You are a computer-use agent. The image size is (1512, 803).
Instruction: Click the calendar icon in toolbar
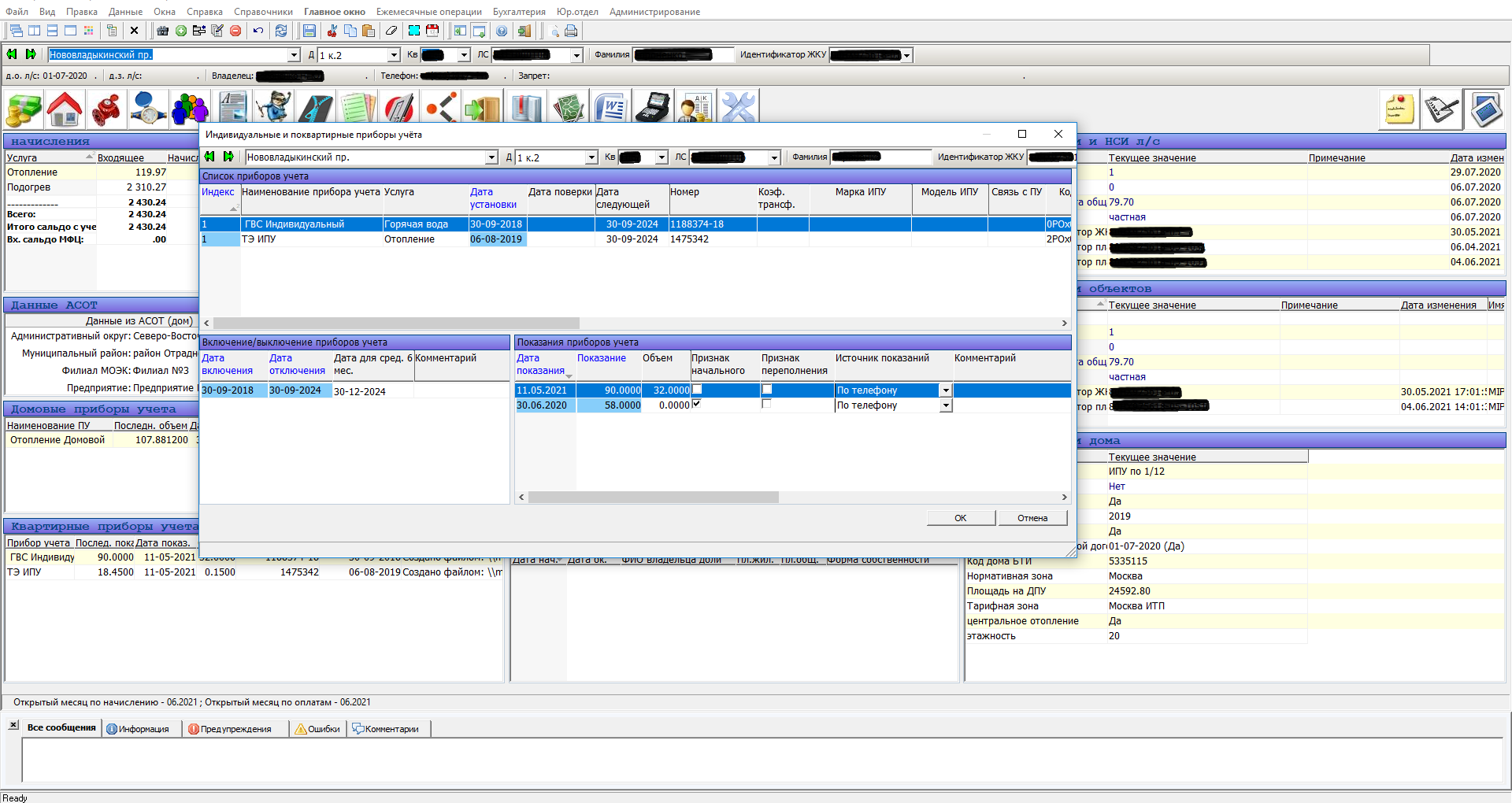(x=432, y=31)
